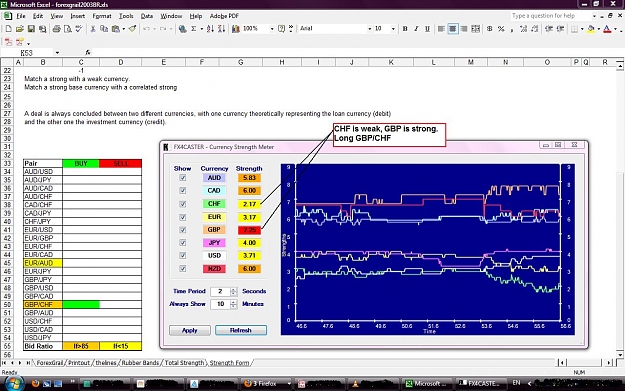Apply underline formatting

coord(427,29)
